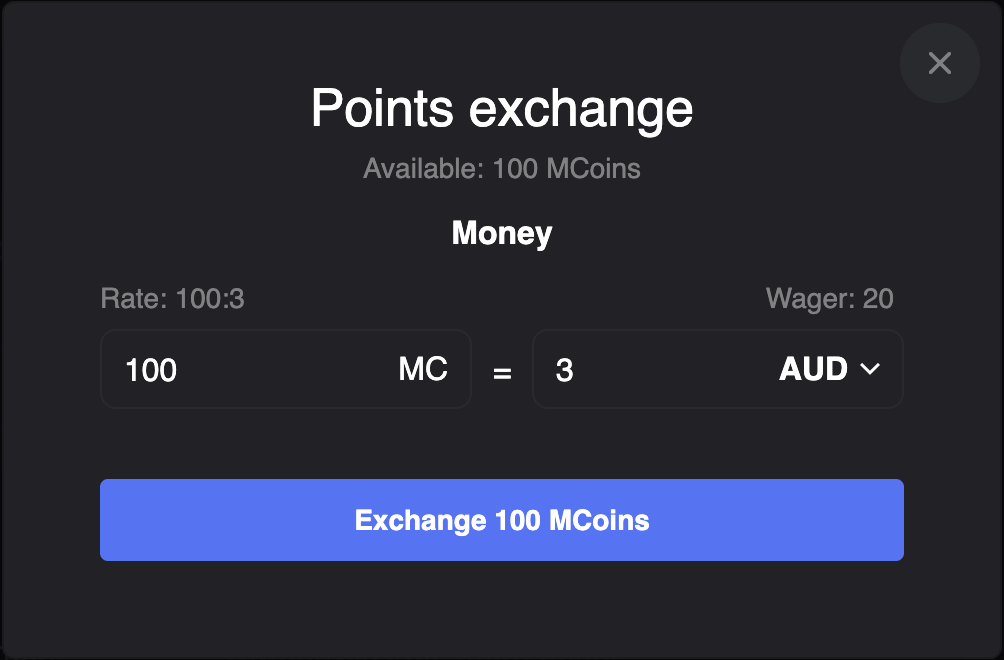Click the "Points" word in dialog title
This screenshot has width=1004, height=660.
pyautogui.click(x=384, y=108)
